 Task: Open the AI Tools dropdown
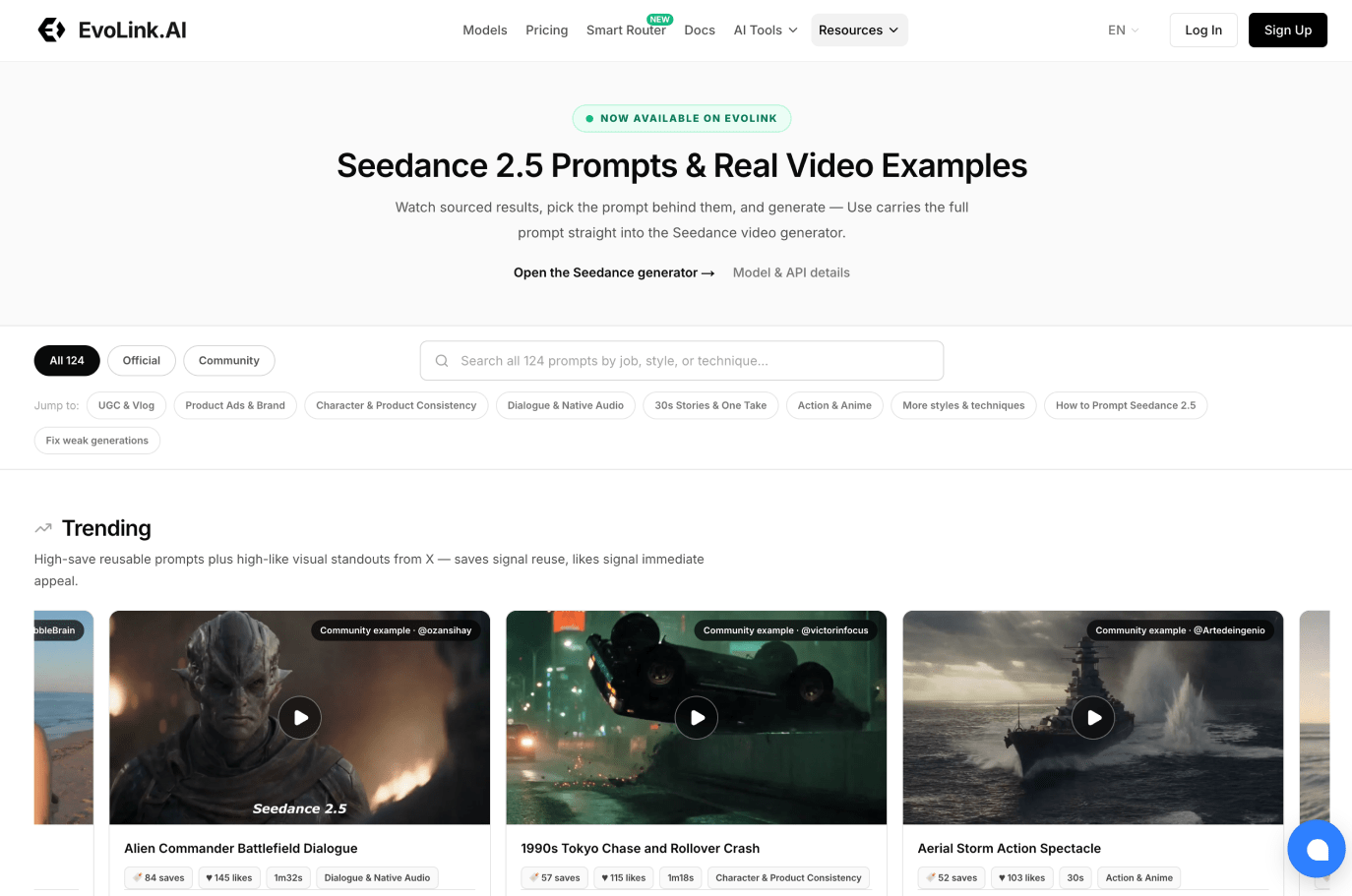coord(766,30)
